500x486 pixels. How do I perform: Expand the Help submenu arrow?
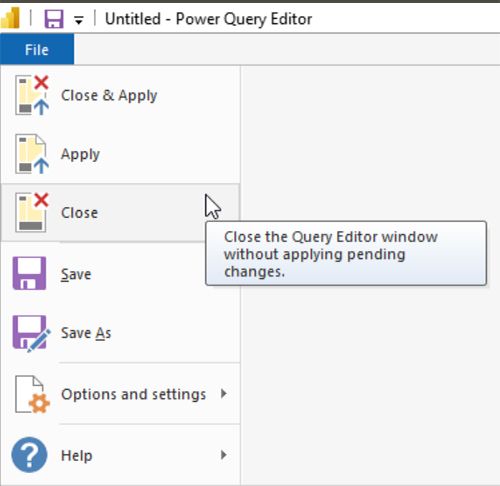coord(224,455)
